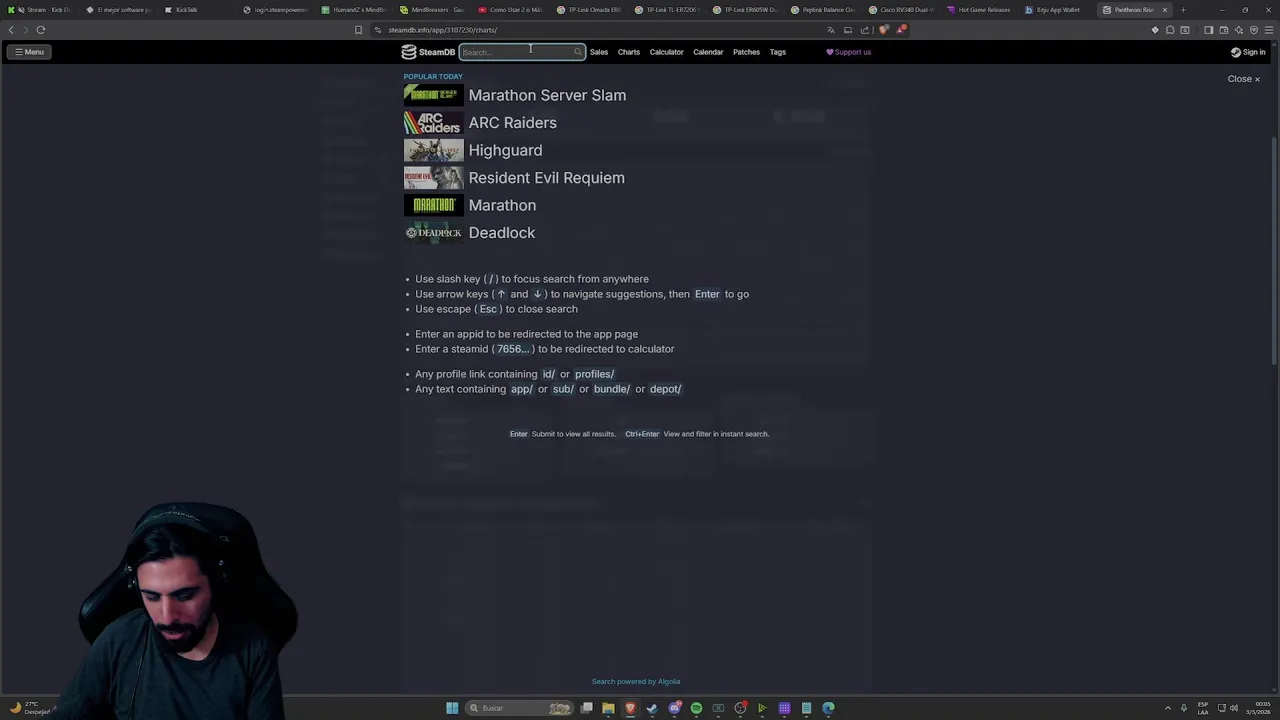Open the Charts menu item
The width and height of the screenshot is (1280, 720).
(x=629, y=52)
